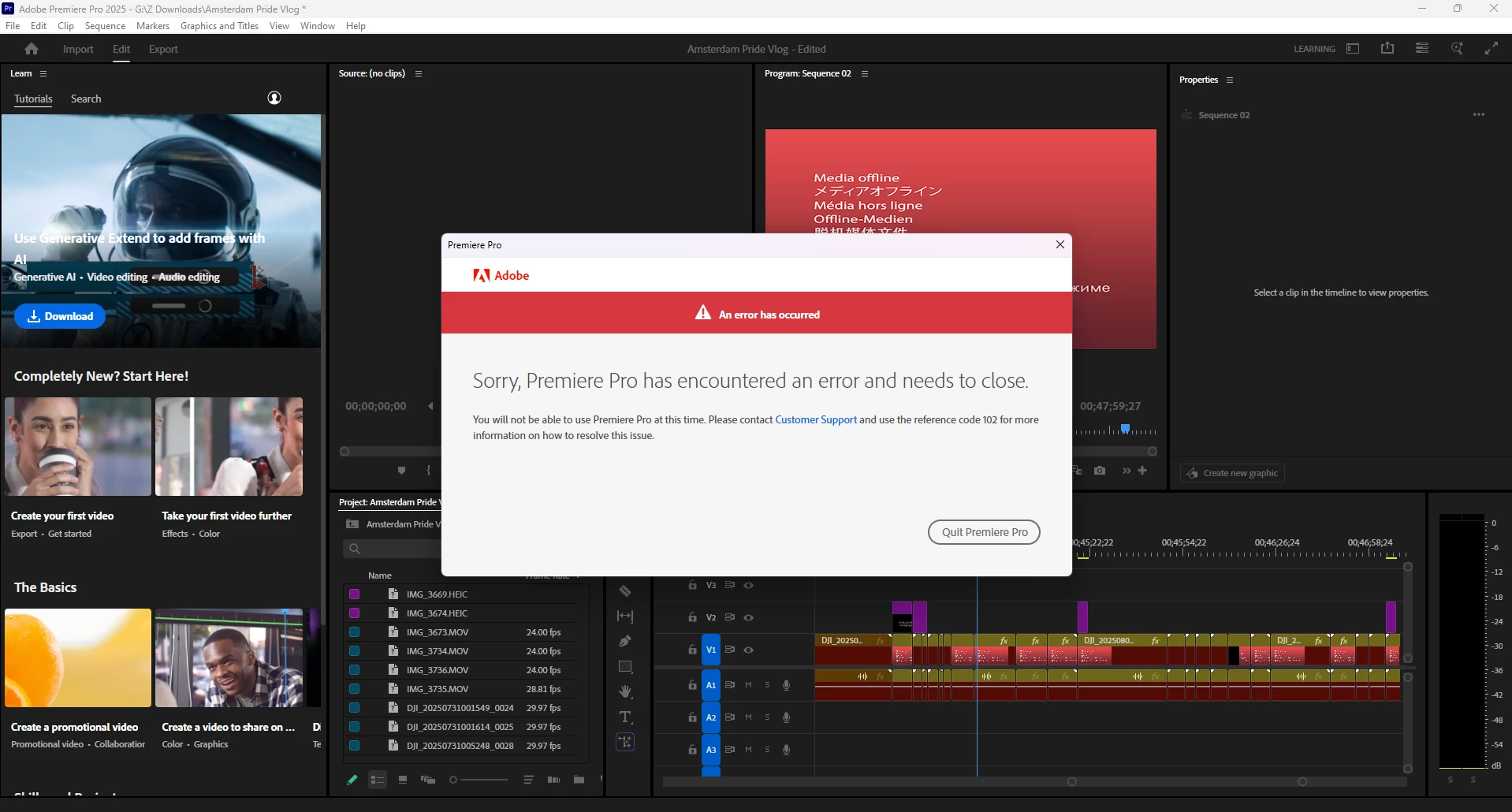Viewport: 1512px width, 812px height.
Task: Click the Create new graphic button
Action: pos(1232,473)
